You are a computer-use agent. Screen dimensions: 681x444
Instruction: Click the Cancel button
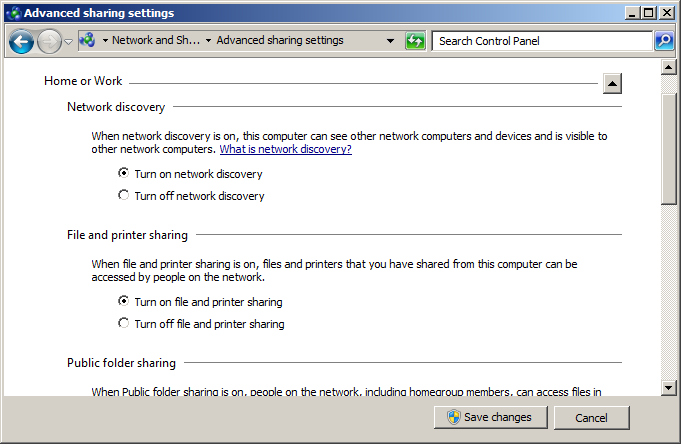click(x=591, y=418)
